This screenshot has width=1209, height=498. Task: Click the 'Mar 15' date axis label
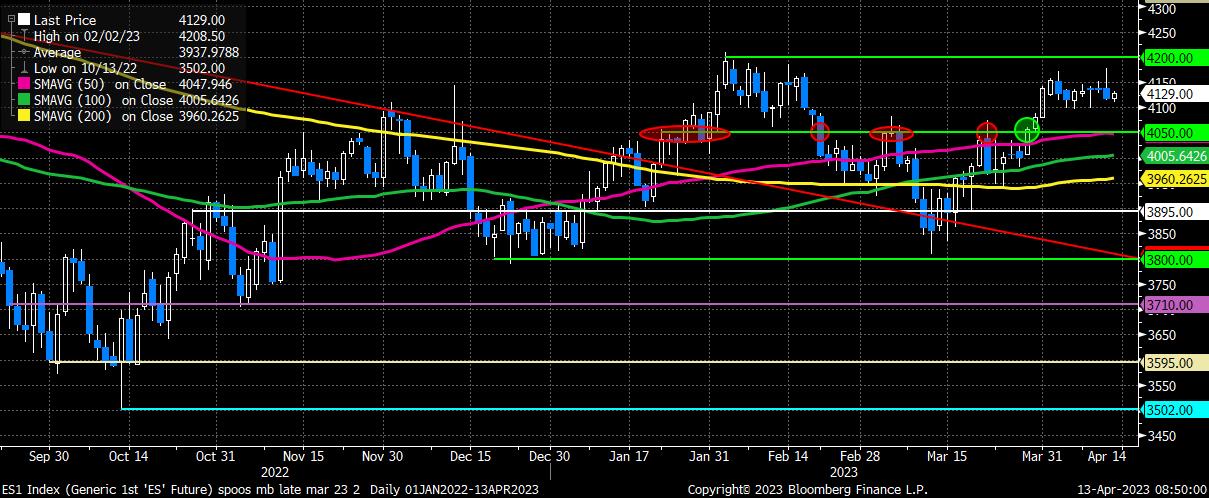click(x=945, y=455)
